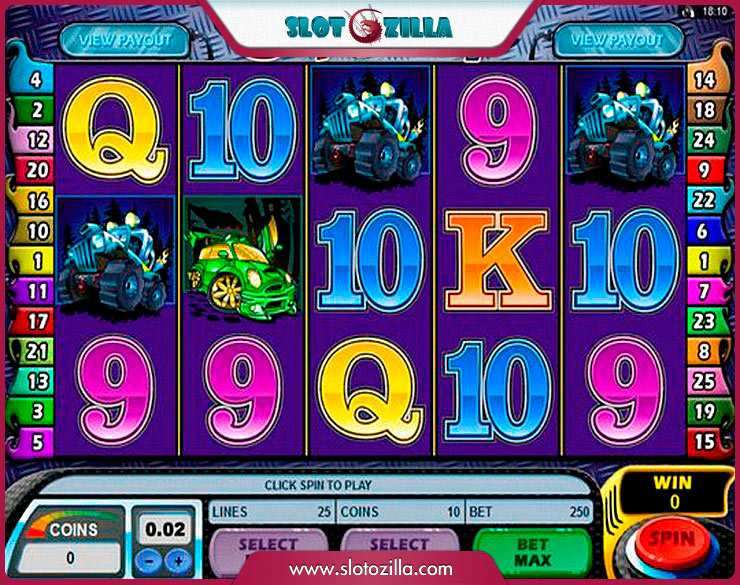740x585 pixels.
Task: Click the monster truck symbol on reel five
Action: pyautogui.click(x=624, y=126)
